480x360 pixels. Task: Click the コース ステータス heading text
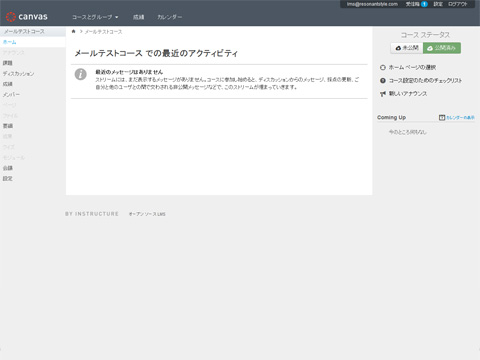pyautogui.click(x=425, y=35)
